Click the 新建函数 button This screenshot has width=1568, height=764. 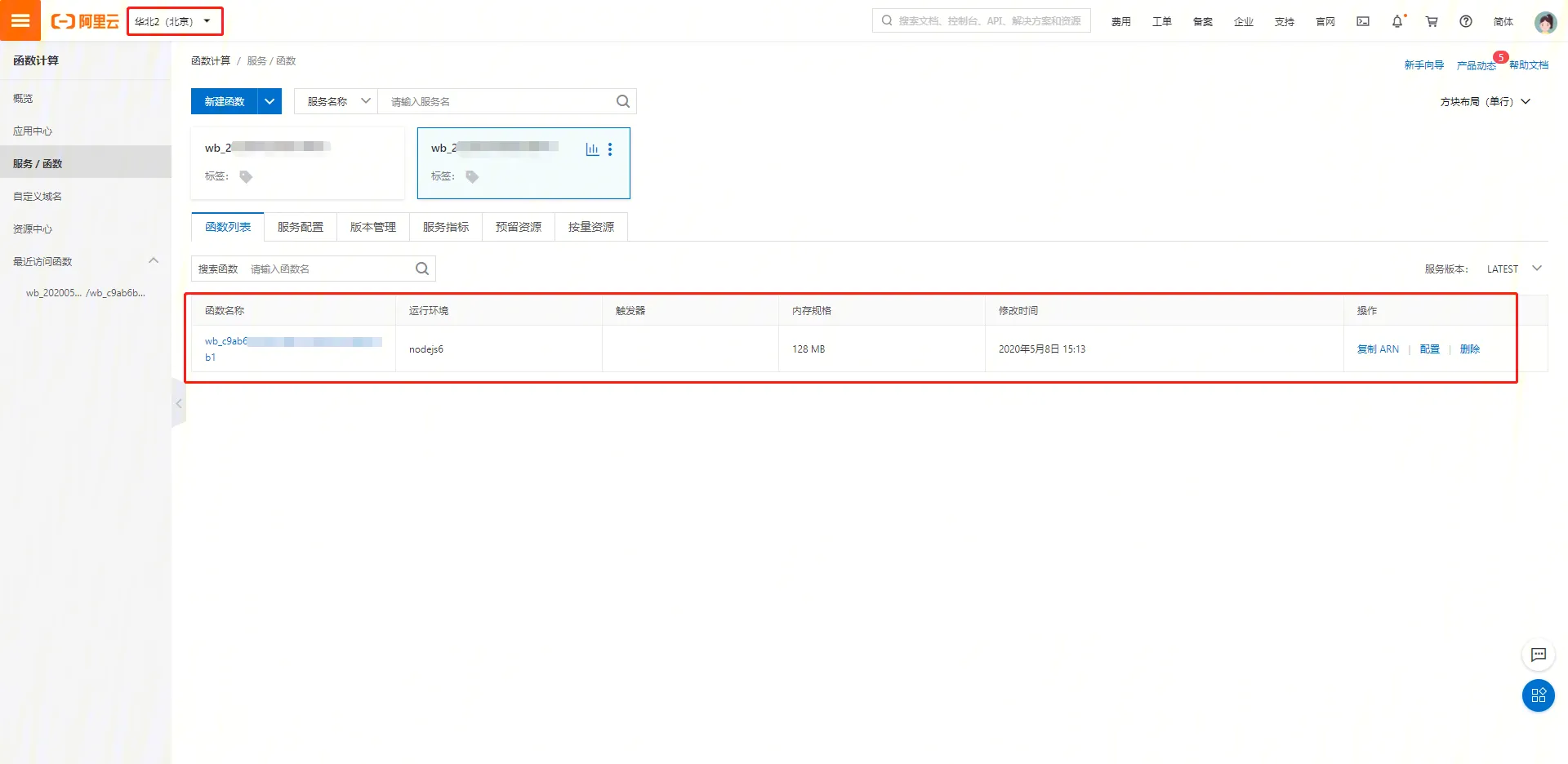click(225, 101)
